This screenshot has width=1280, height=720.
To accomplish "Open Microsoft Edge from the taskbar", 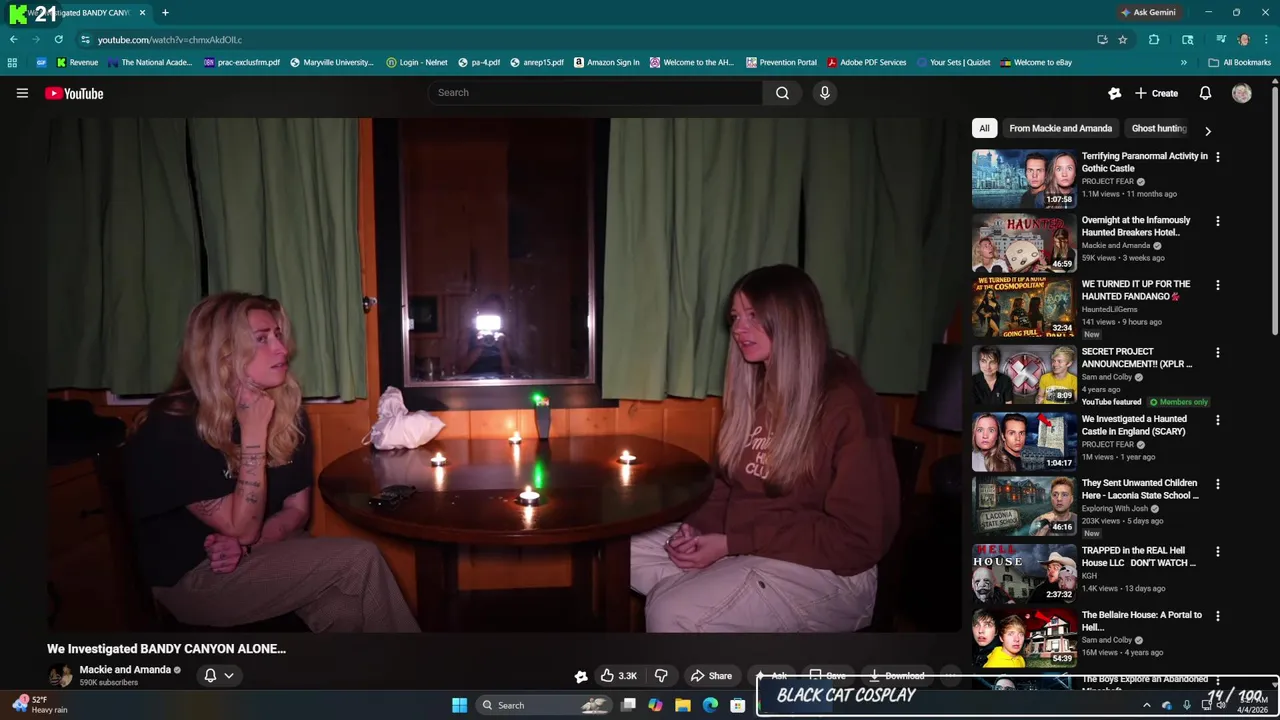I will coord(710,705).
